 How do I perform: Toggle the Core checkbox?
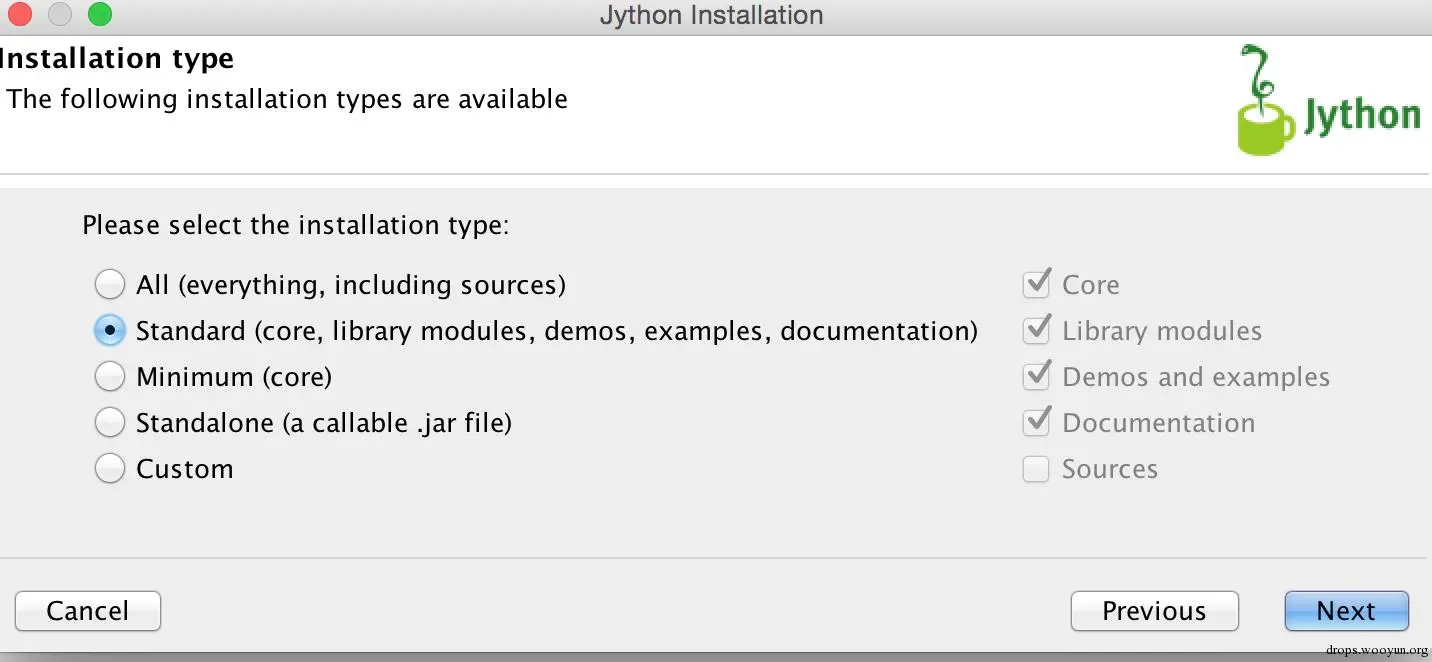coord(1036,285)
